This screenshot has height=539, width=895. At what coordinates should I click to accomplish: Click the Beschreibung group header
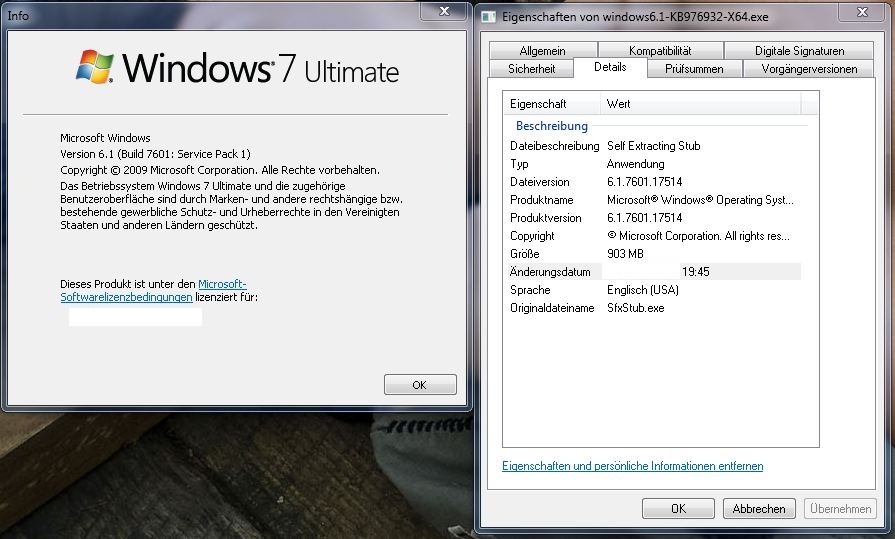click(551, 126)
